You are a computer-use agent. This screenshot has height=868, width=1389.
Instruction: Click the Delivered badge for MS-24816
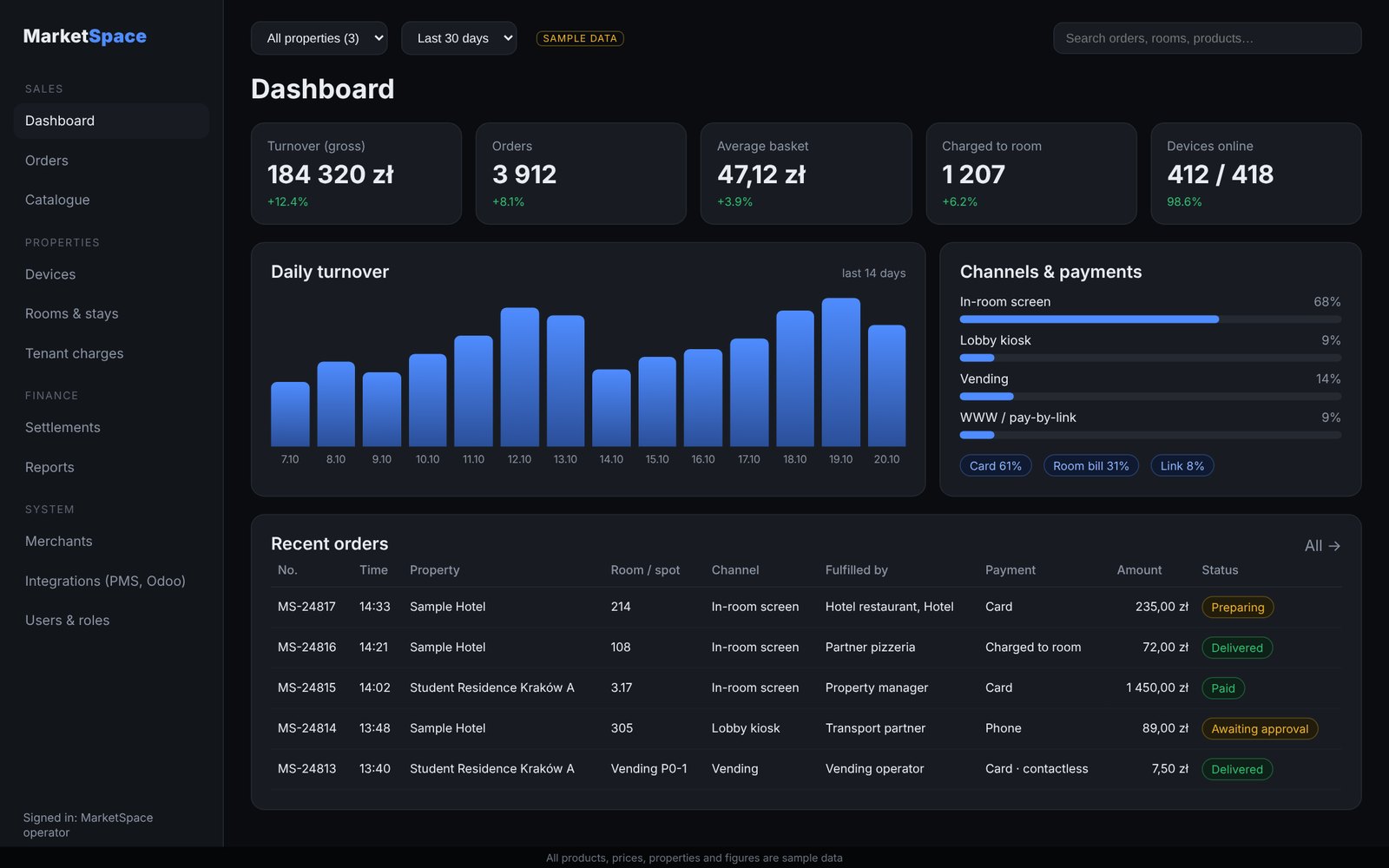coord(1237,648)
